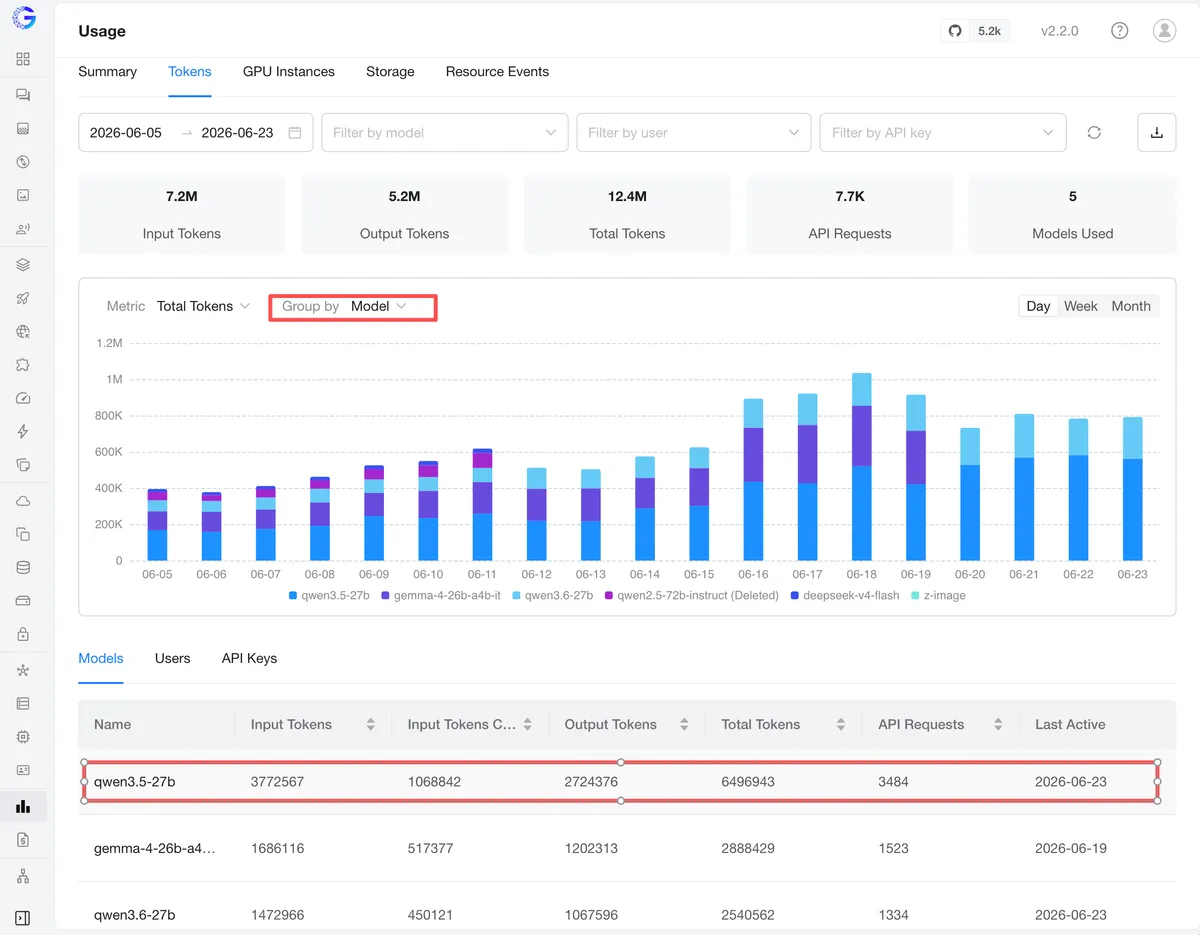This screenshot has height=935, width=1200.
Task: Click the download export icon button
Action: pyautogui.click(x=1157, y=132)
